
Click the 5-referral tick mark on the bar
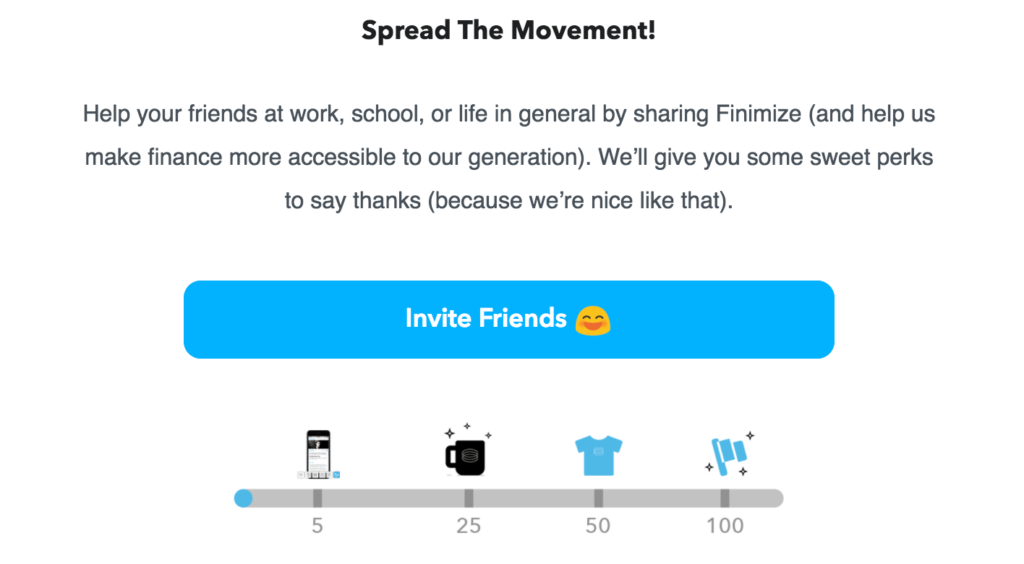317,498
